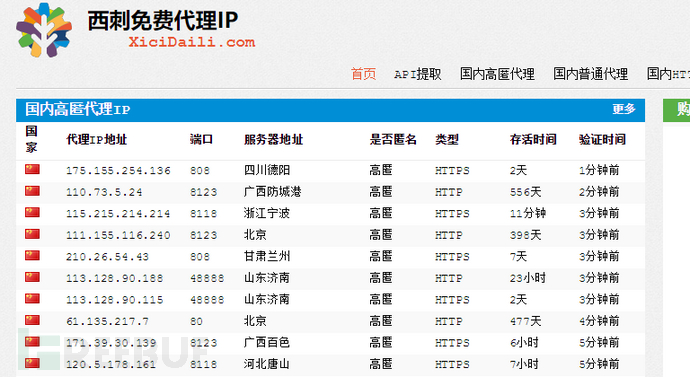Go to 国内普通代理 menu item

(x=591, y=74)
